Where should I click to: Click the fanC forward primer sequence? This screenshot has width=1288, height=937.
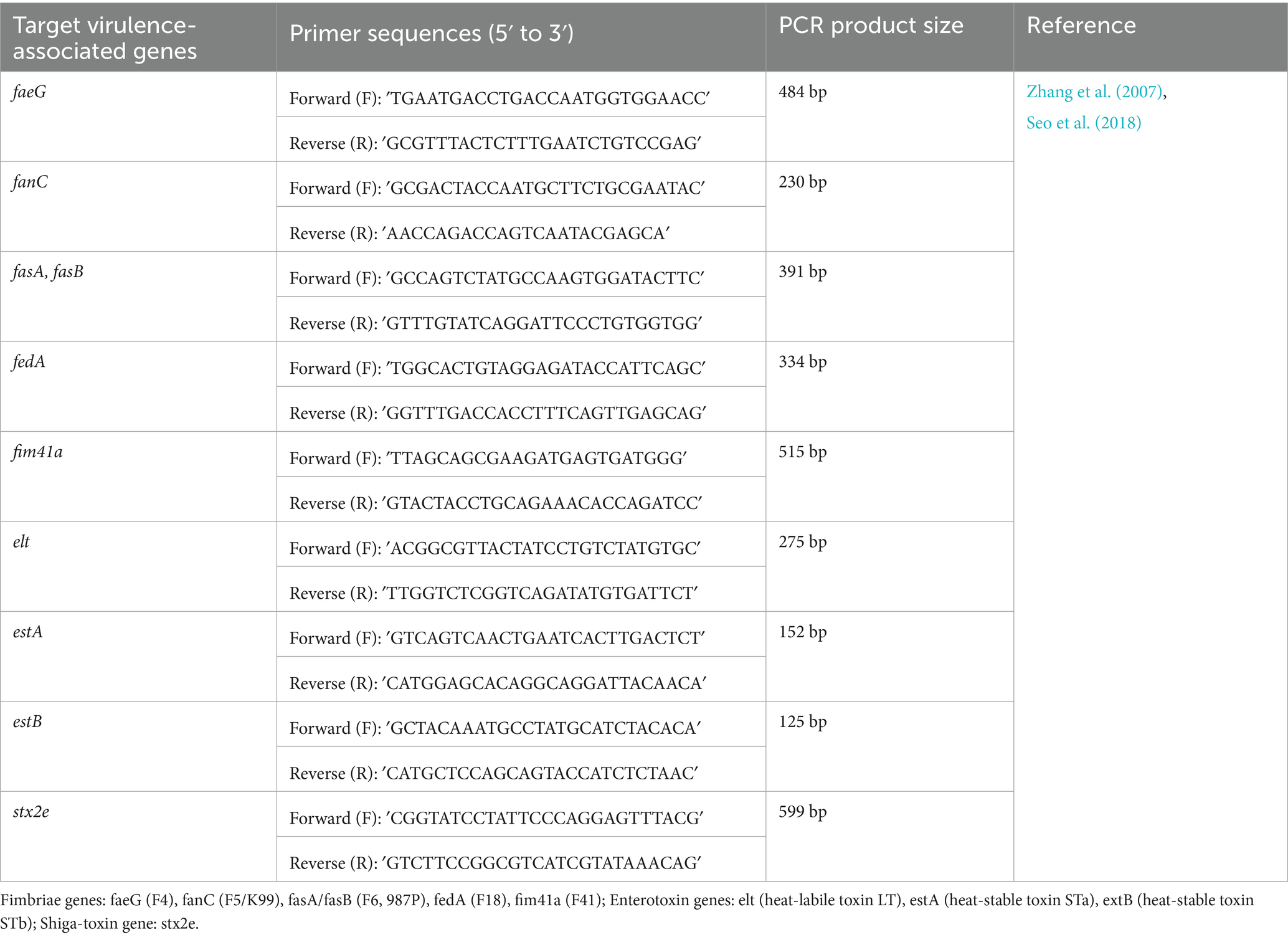(497, 188)
